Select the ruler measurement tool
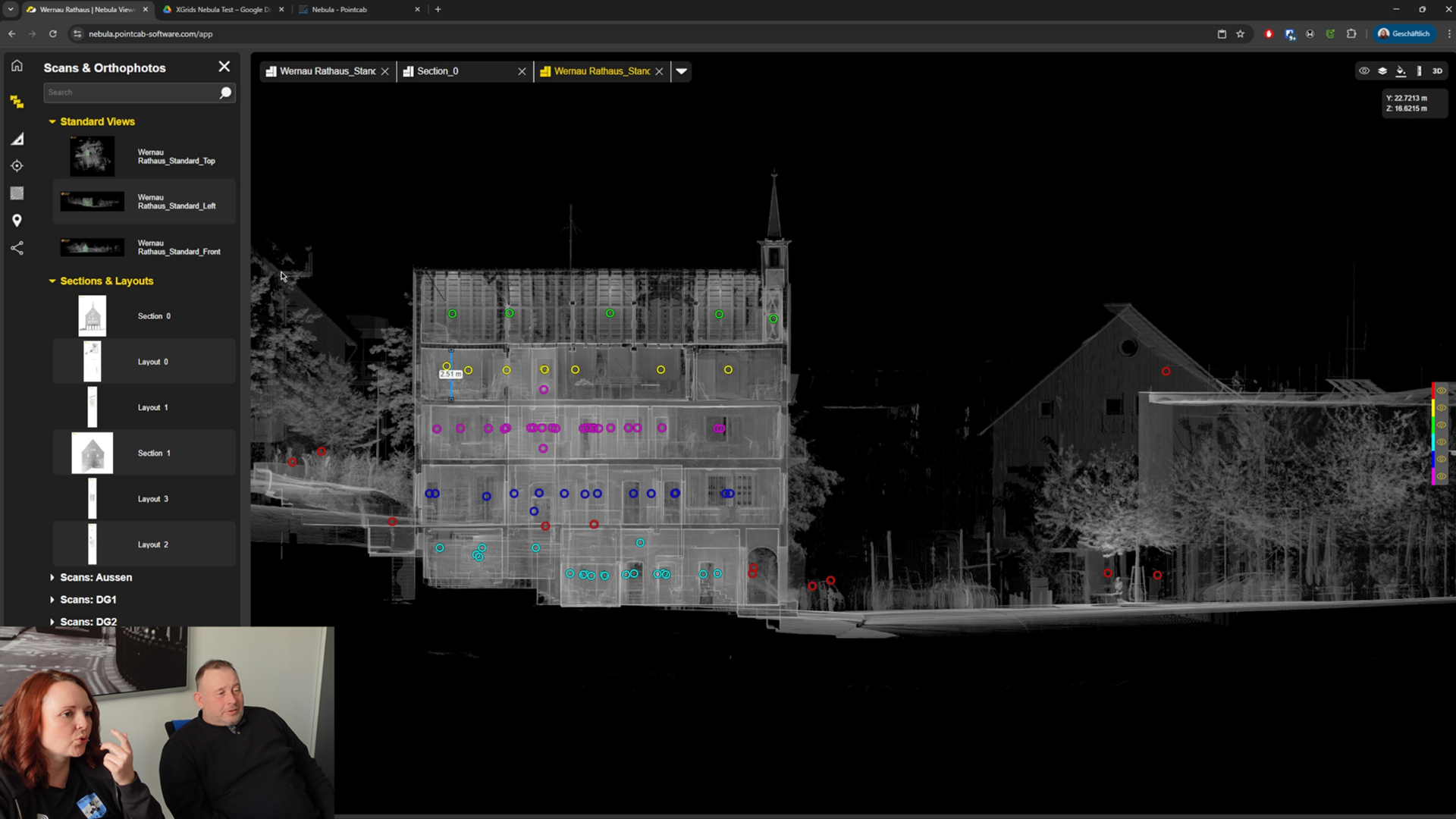Viewport: 1456px width, 819px height. click(x=1419, y=71)
